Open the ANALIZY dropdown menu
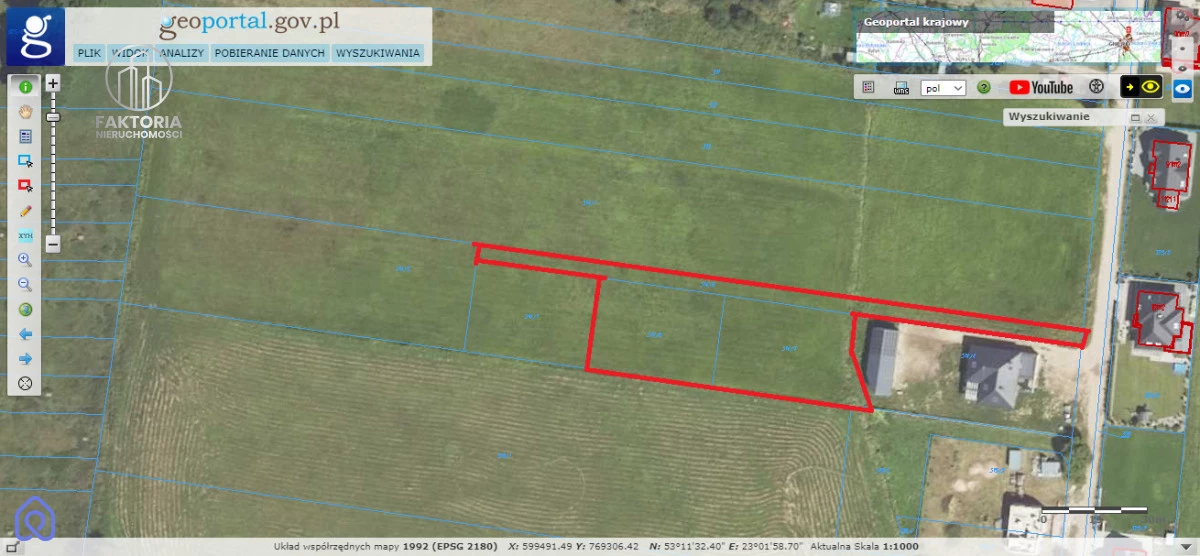 tap(180, 53)
